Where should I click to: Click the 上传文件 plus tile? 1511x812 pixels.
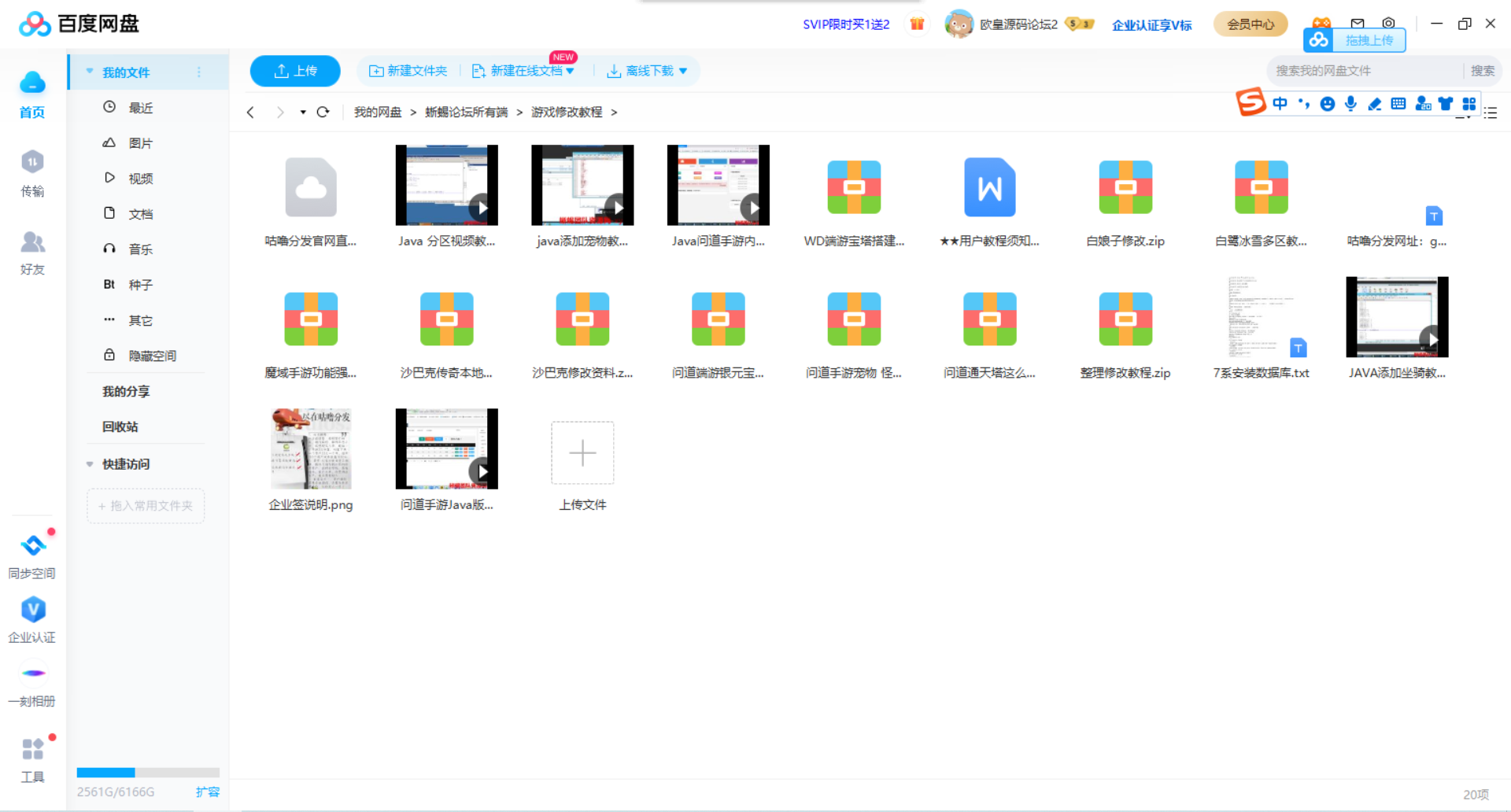(x=582, y=453)
